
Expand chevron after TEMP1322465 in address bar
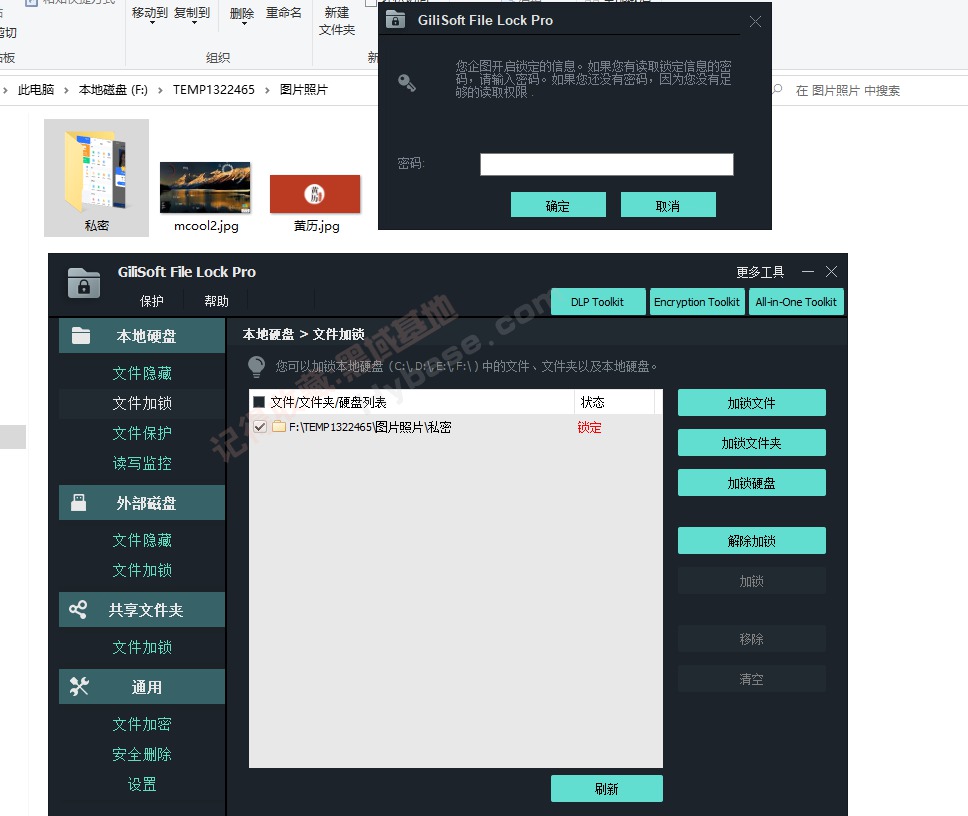[x=267, y=90]
